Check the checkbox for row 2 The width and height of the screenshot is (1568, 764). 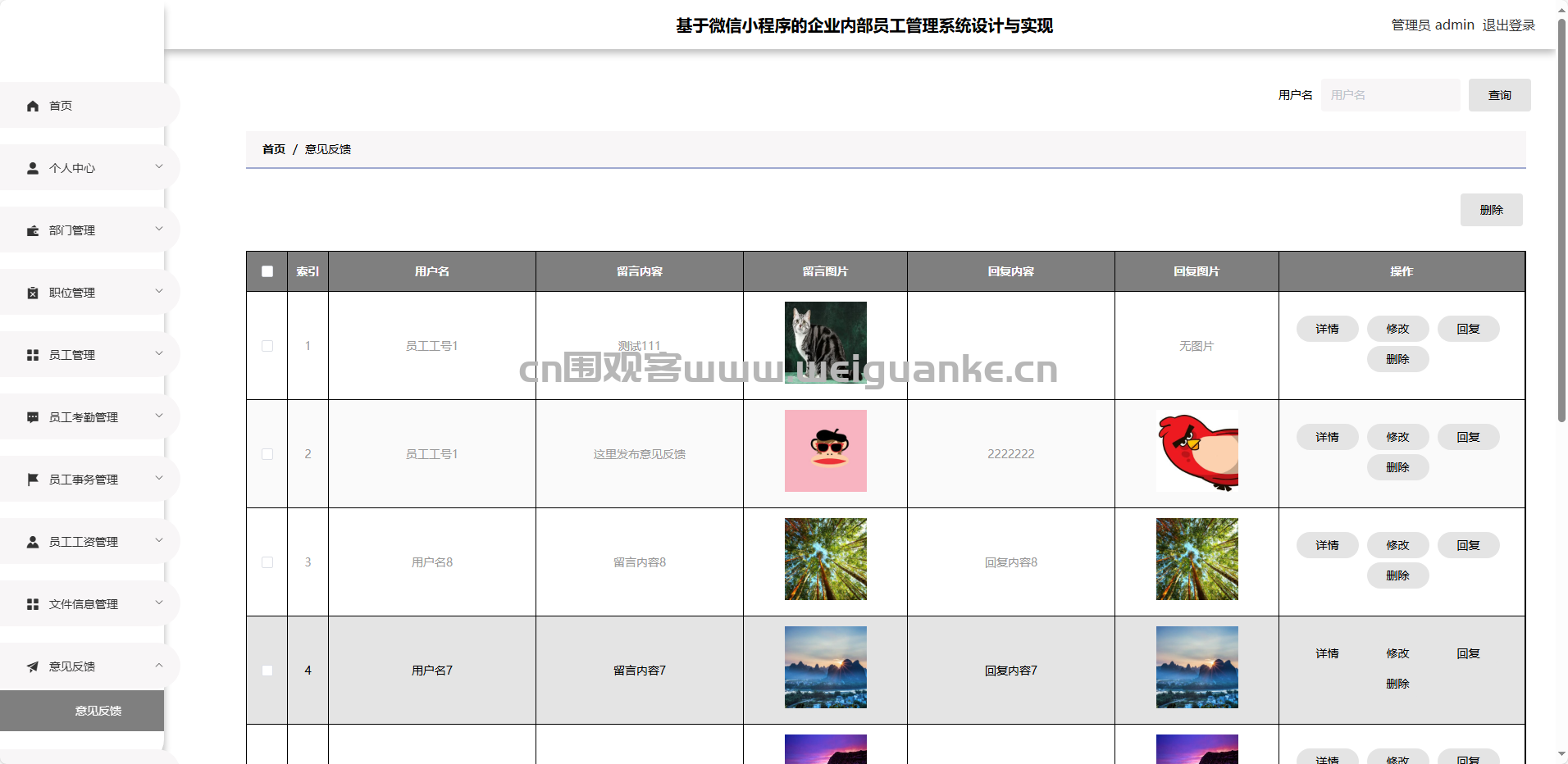(x=267, y=454)
